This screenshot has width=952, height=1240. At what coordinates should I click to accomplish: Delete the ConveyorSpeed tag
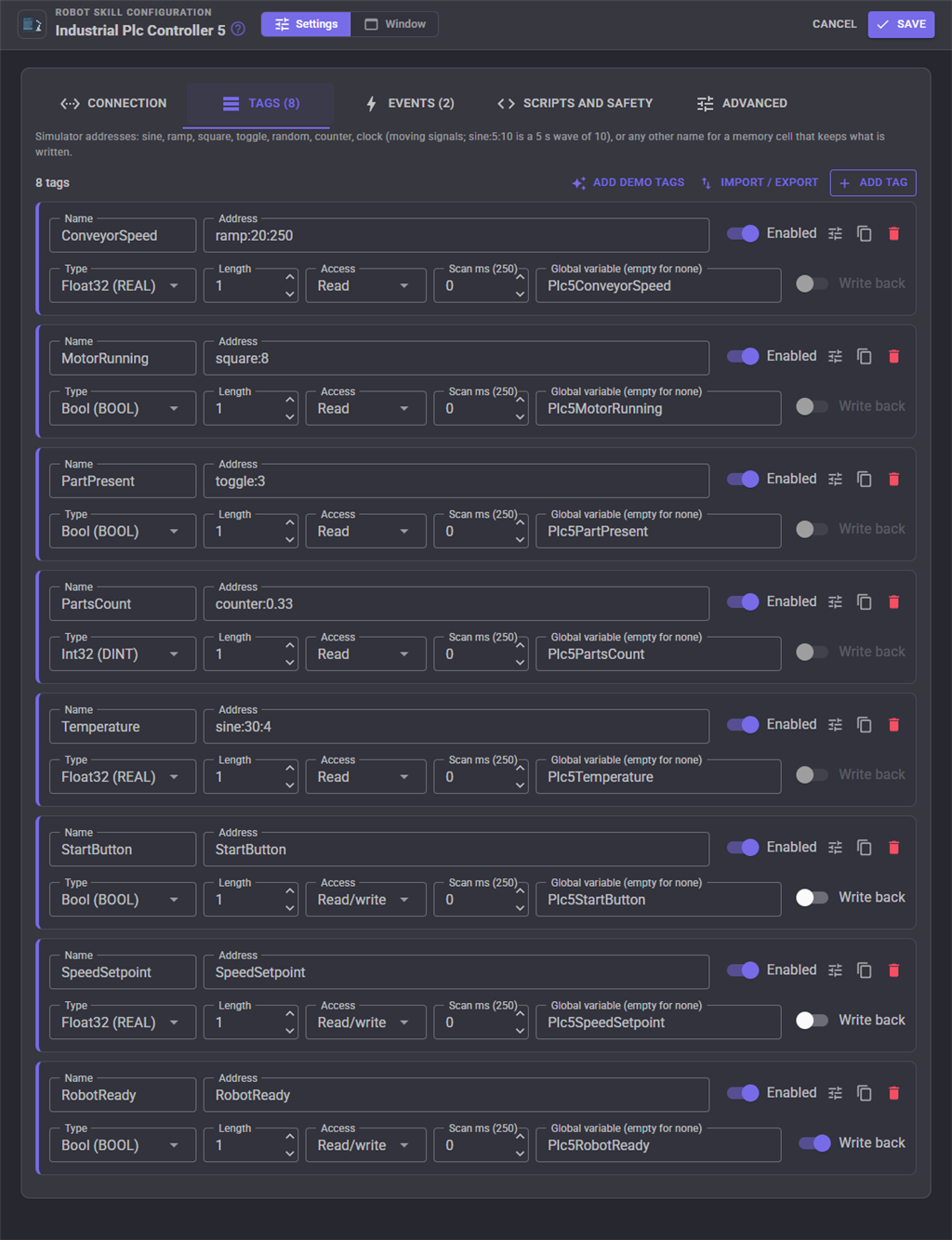tap(894, 233)
